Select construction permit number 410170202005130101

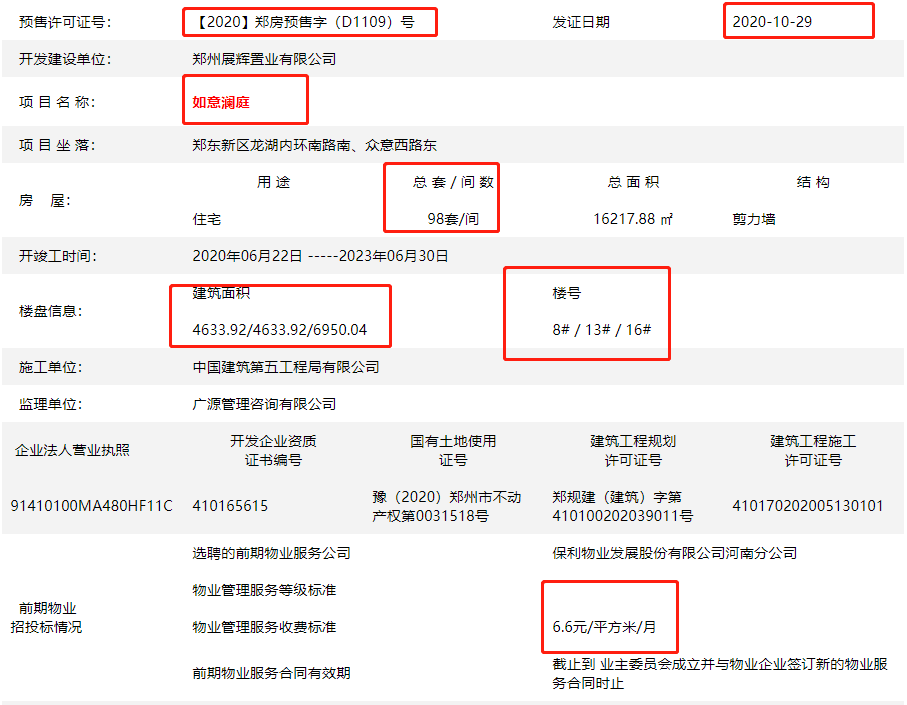pos(808,506)
